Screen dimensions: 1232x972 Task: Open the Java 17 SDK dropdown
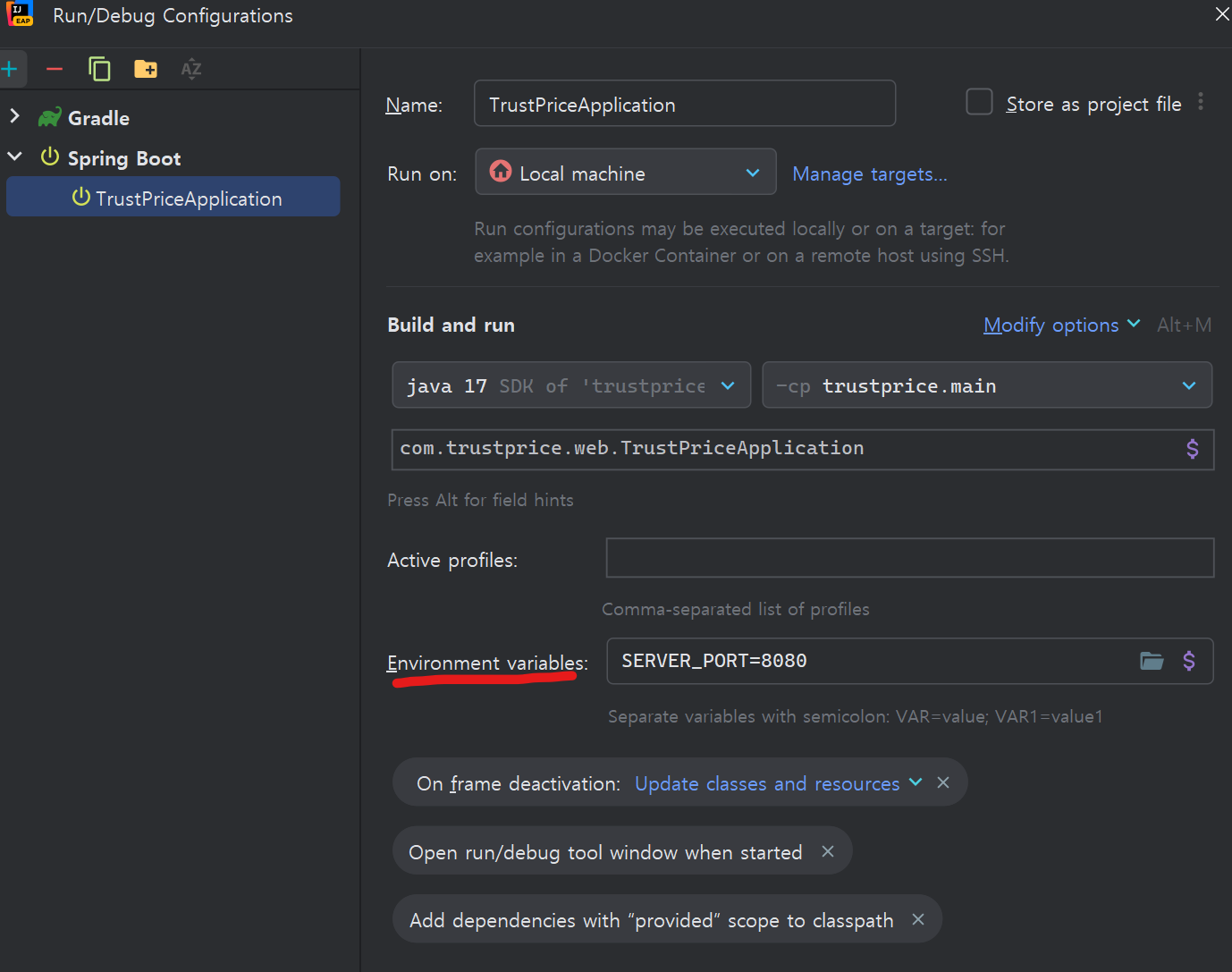(571, 385)
